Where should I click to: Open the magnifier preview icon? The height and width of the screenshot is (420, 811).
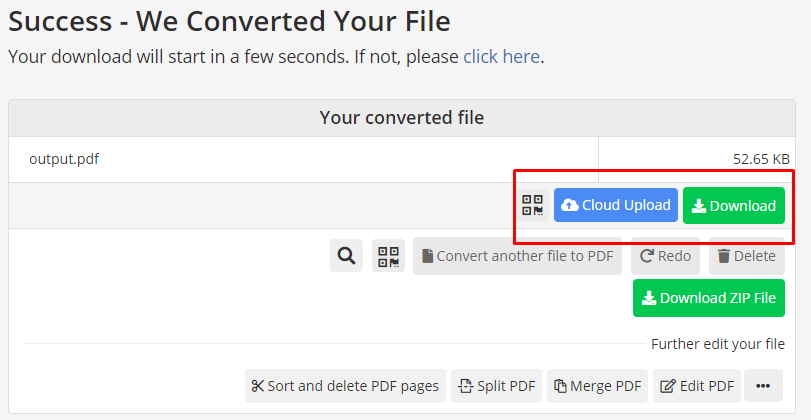346,256
